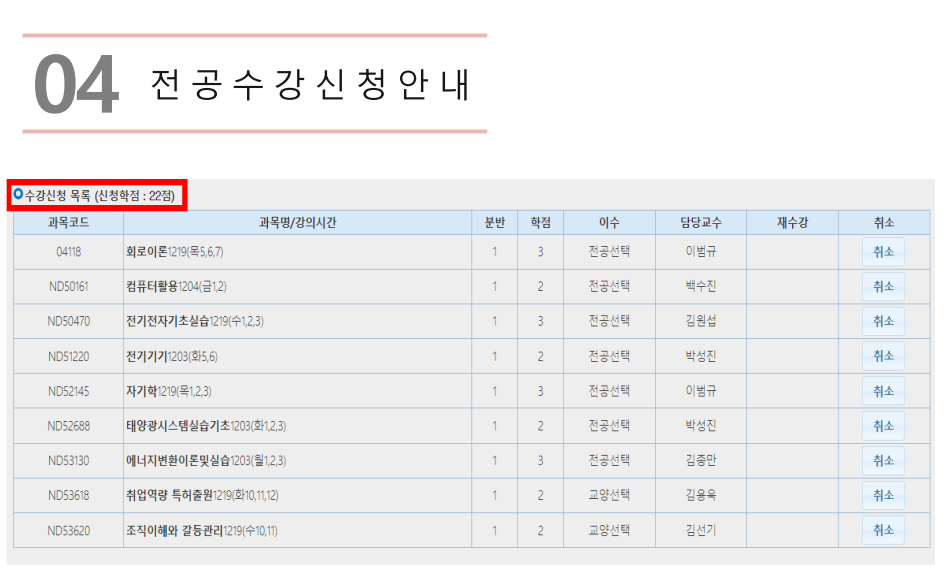Image resolution: width=949 pixels, height=582 pixels.
Task: Open the 태양광시스템실습기초 course entry
Action: [x=178, y=426]
